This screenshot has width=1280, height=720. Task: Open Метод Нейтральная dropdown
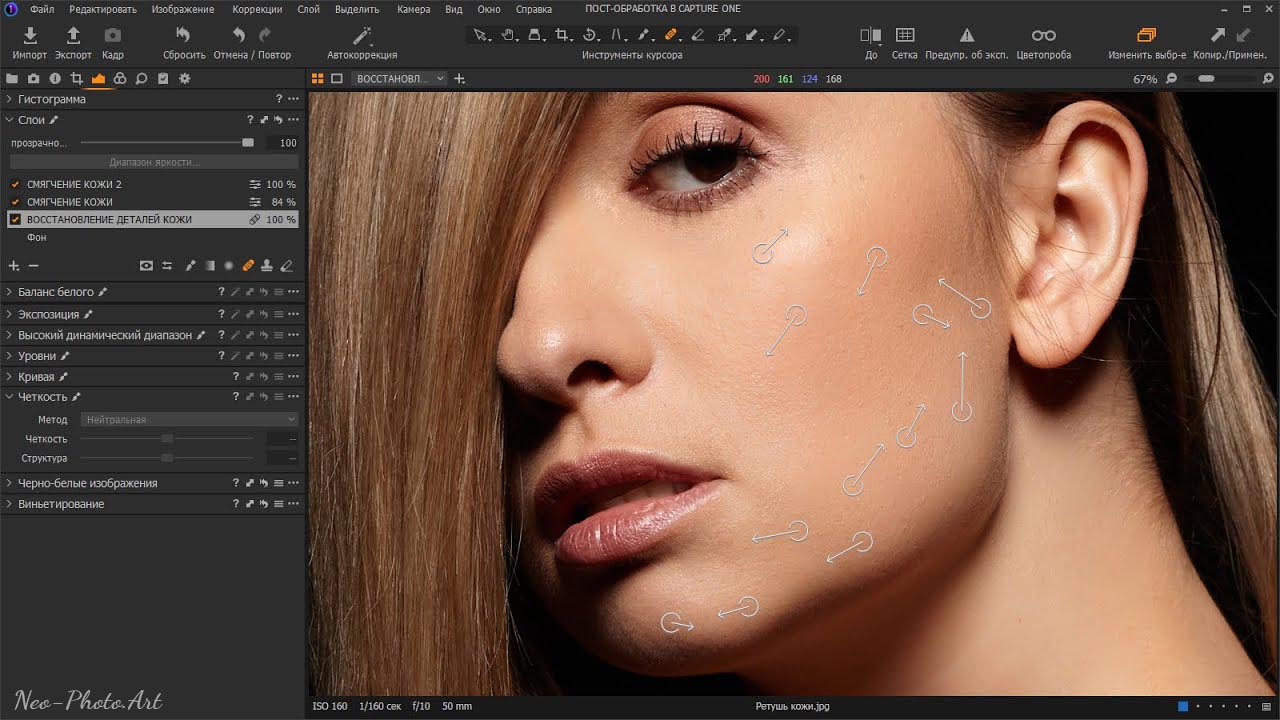point(189,420)
